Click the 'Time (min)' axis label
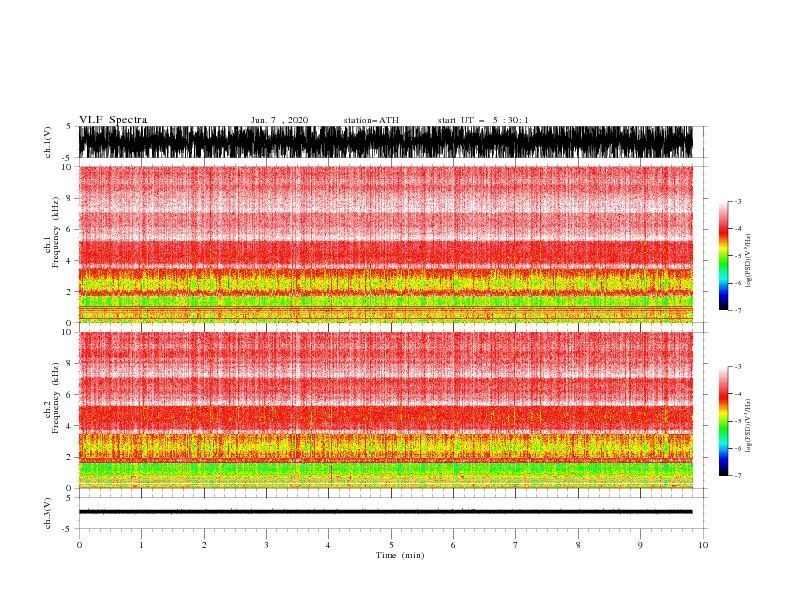This screenshot has height=612, width=792. (400, 555)
